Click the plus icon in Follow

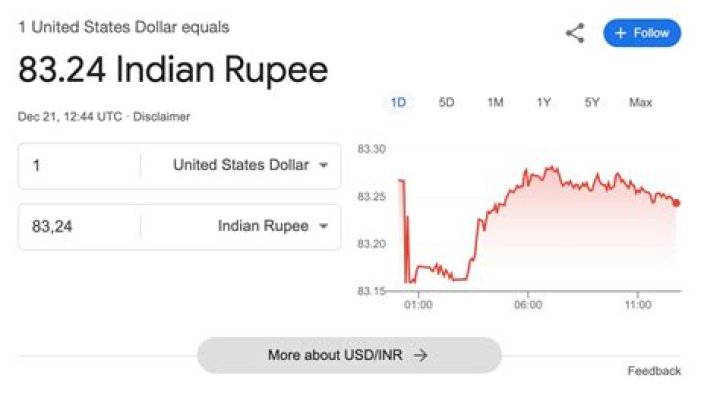coord(620,33)
